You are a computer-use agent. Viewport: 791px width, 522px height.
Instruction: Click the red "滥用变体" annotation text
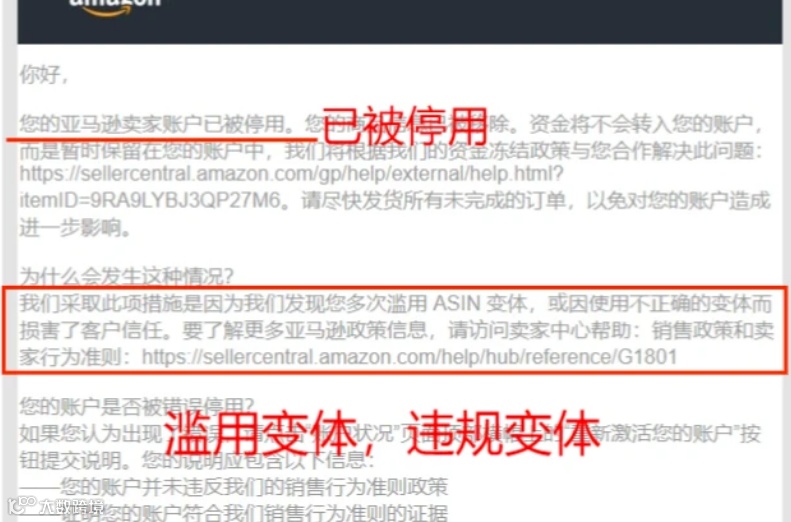pos(261,433)
